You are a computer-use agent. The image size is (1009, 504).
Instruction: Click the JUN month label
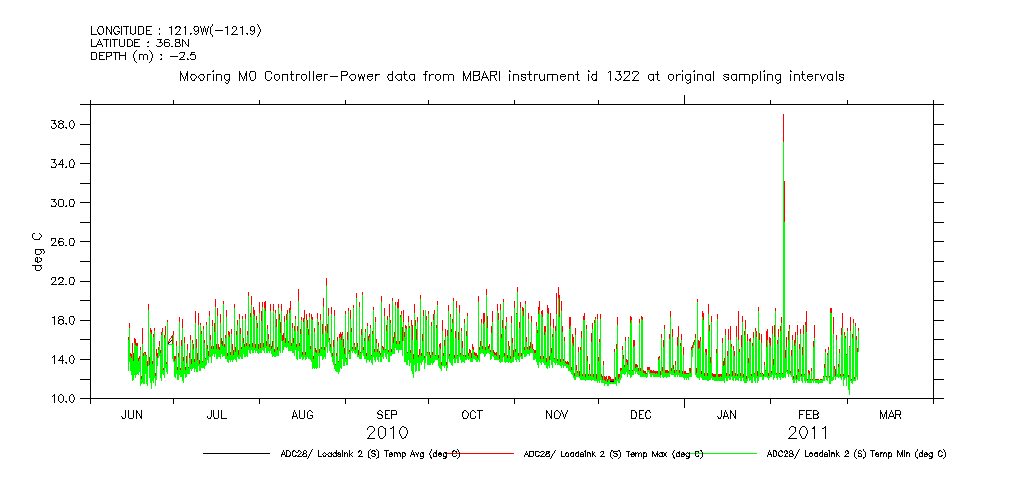coord(132,415)
